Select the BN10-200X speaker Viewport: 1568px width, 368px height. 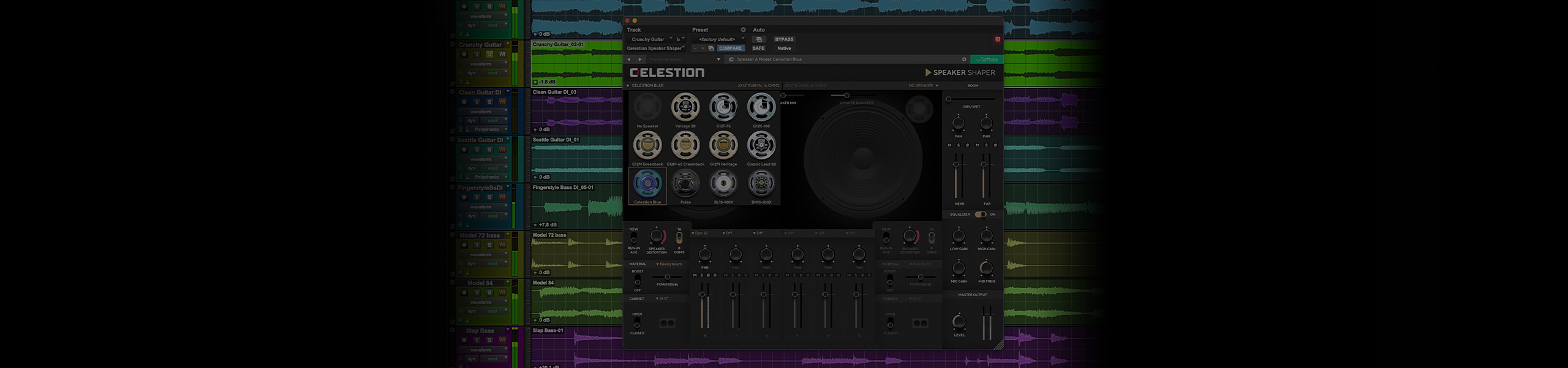[761, 184]
